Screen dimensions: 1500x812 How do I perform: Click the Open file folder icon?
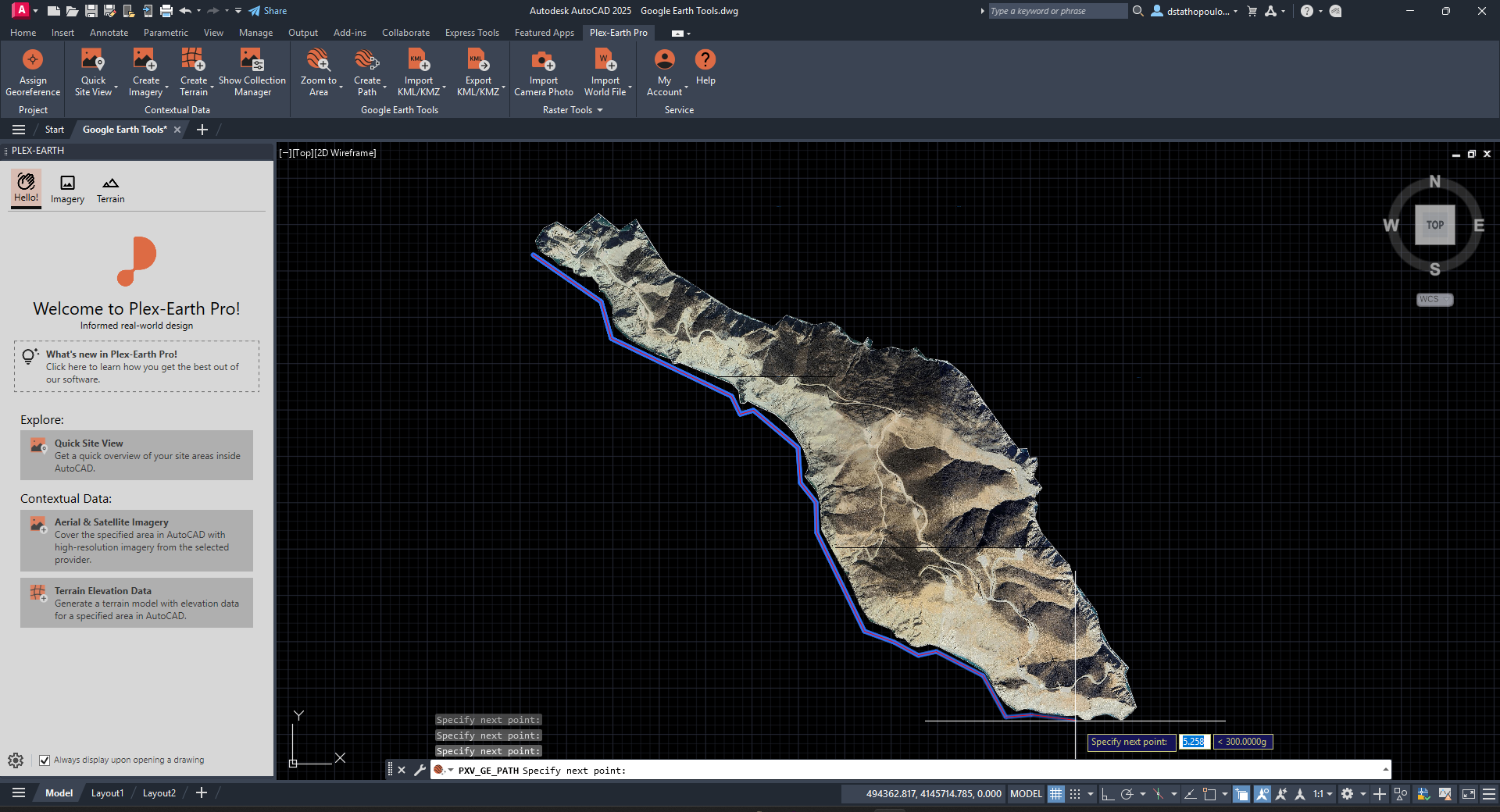click(x=72, y=11)
